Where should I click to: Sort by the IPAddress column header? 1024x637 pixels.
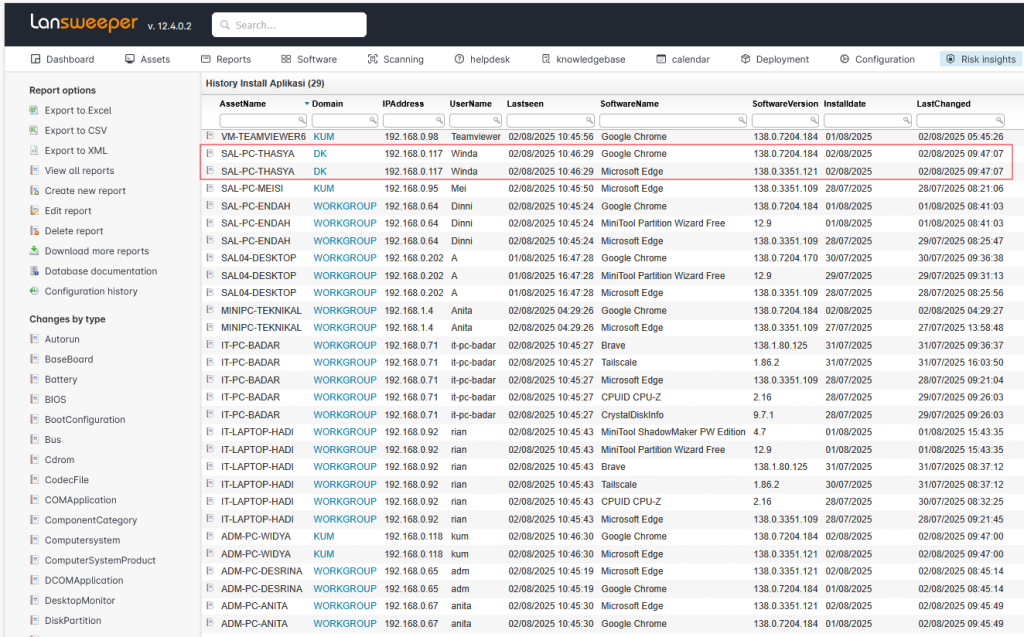click(403, 103)
